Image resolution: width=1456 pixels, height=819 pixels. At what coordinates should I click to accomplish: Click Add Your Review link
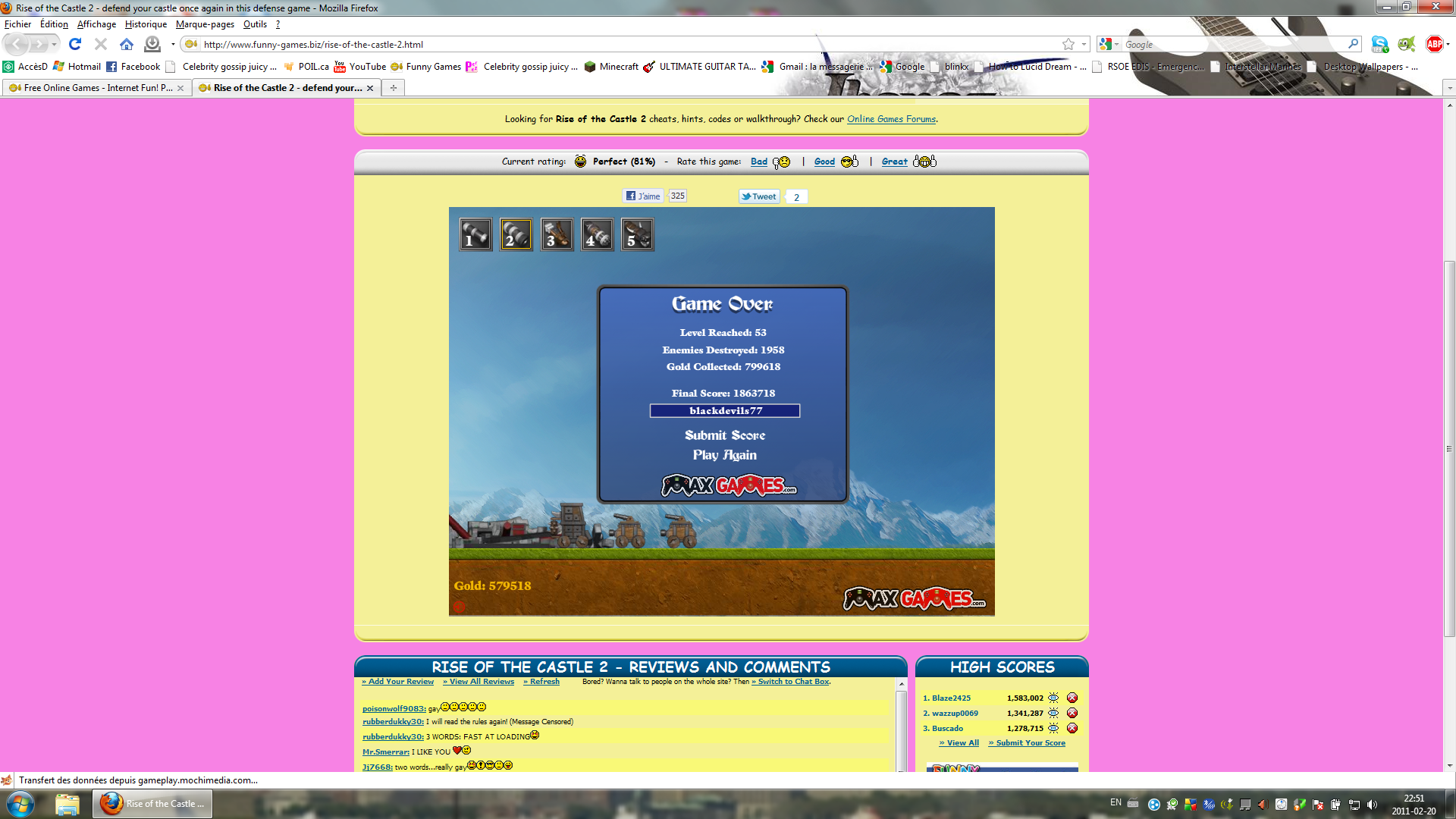click(x=398, y=682)
